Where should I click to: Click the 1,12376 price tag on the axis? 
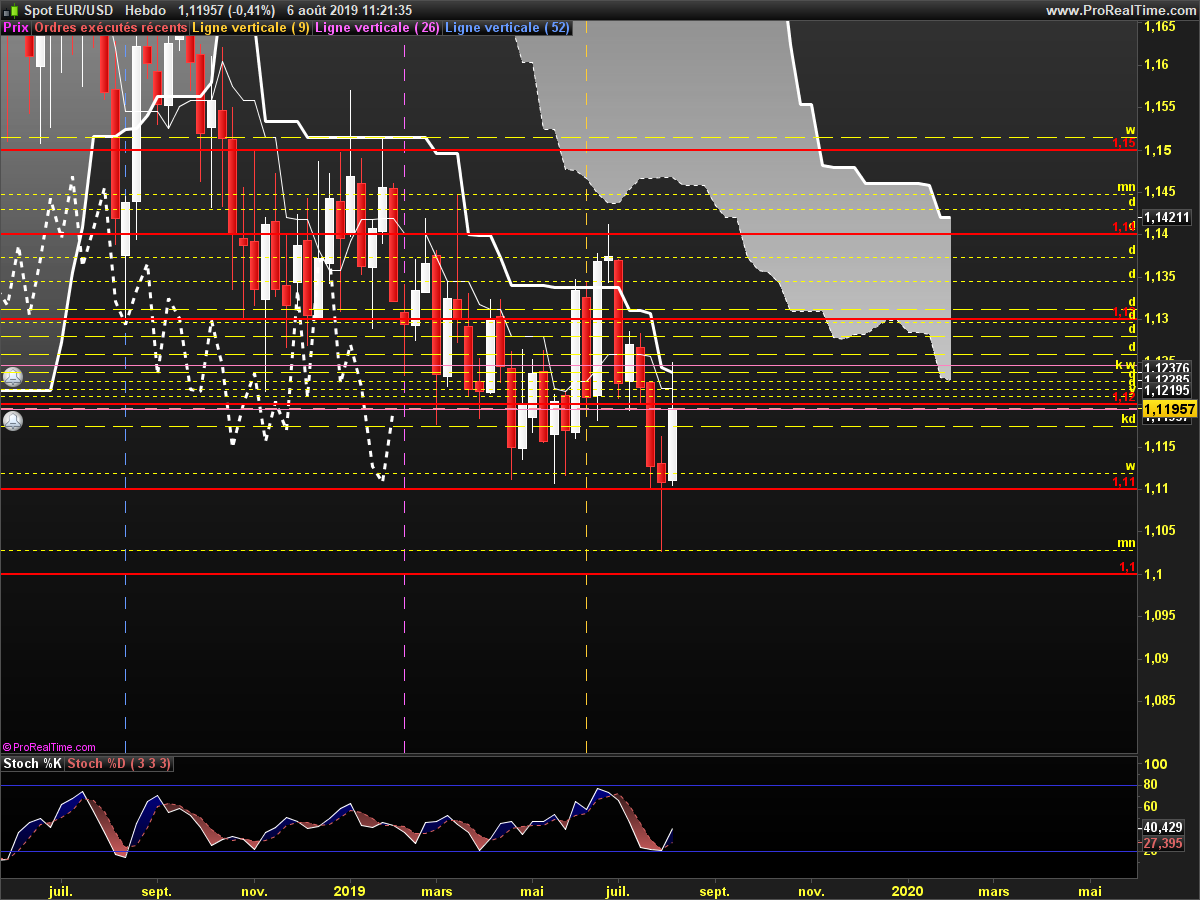[1166, 367]
